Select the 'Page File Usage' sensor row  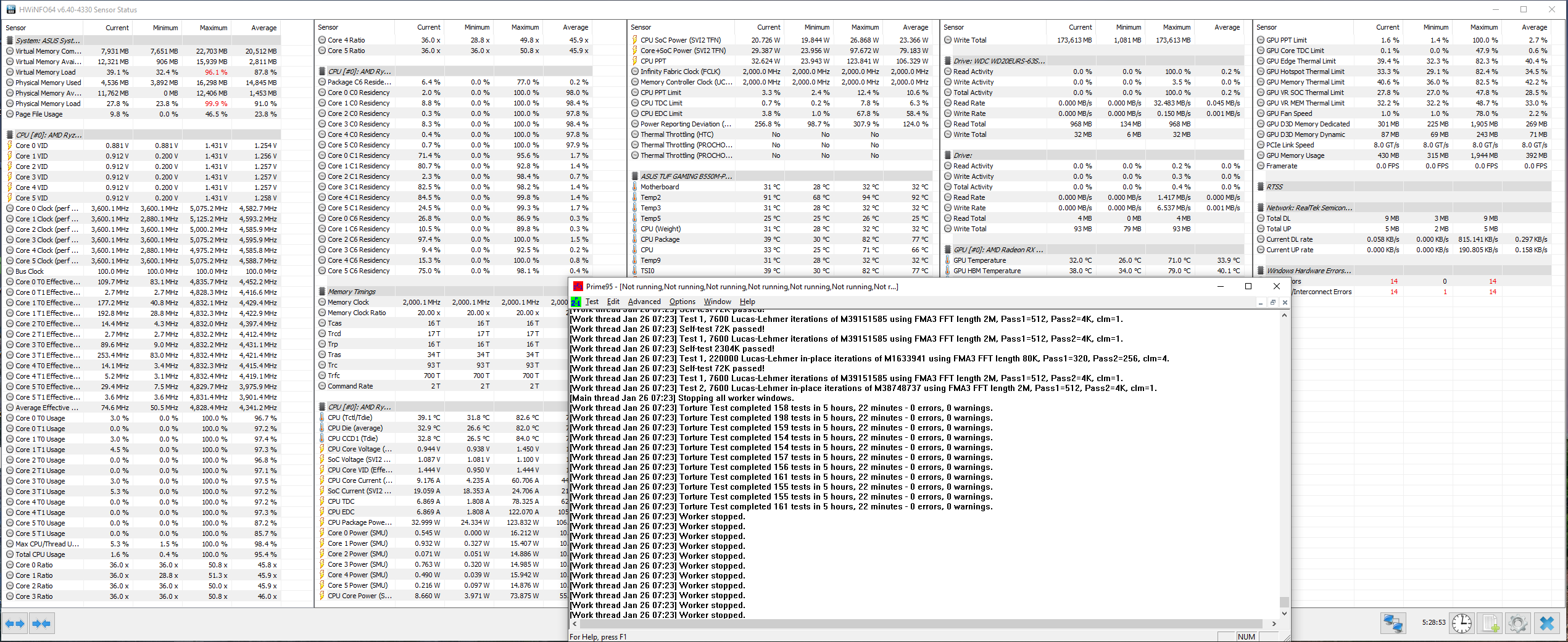click(x=143, y=114)
